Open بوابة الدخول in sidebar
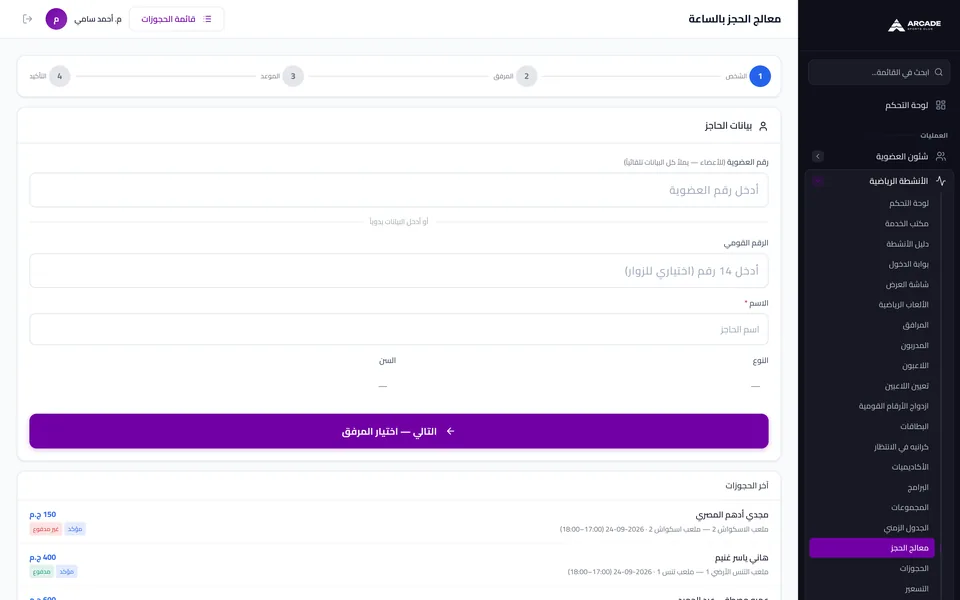This screenshot has width=960, height=600. click(909, 264)
